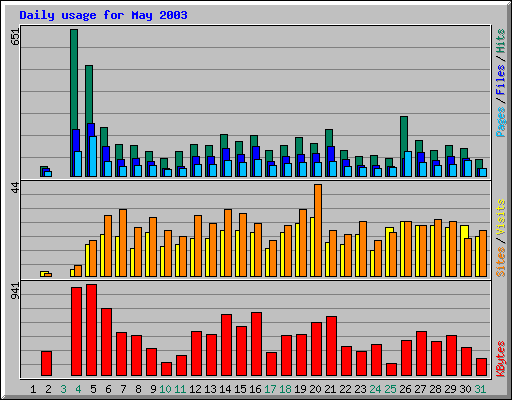Screen dimensions: 512x400
Task: Click the light-blue pages bar for day 5
Action: (x=93, y=156)
